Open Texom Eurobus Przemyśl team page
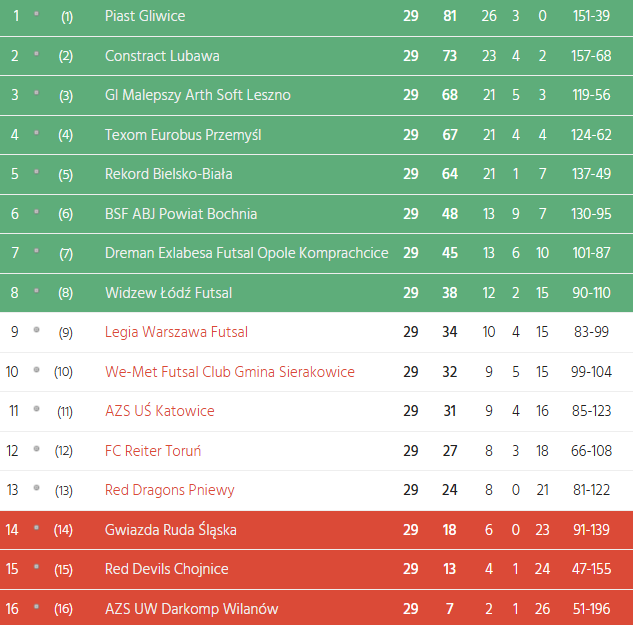 [183, 135]
